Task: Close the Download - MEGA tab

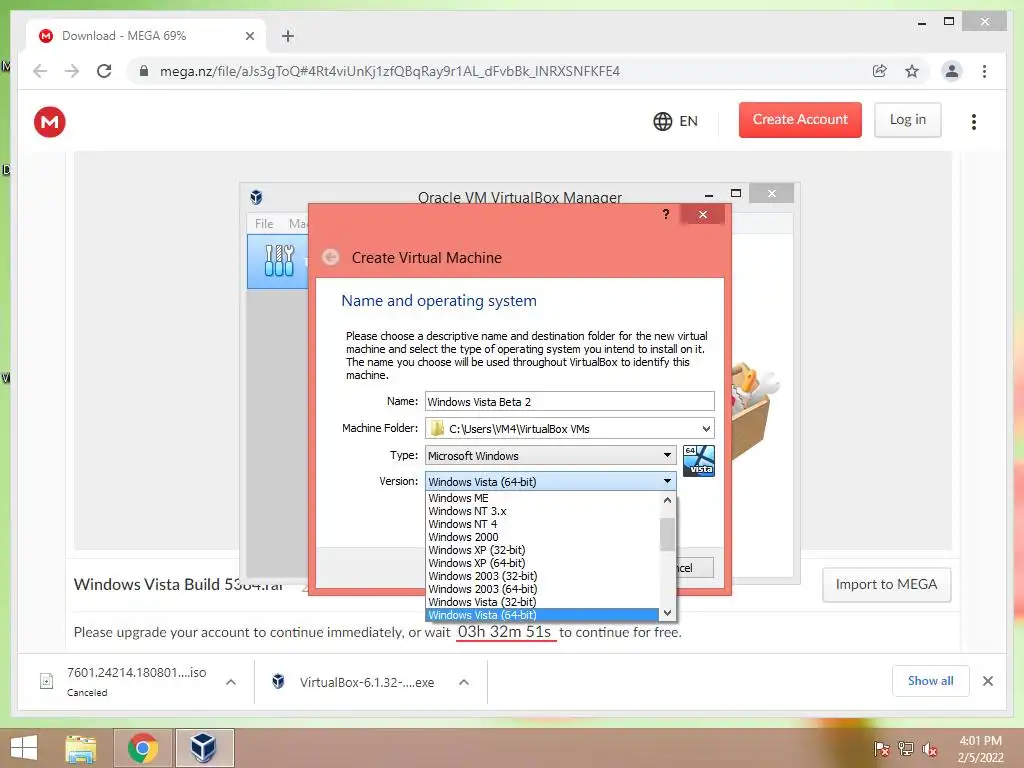Action: tap(249, 36)
